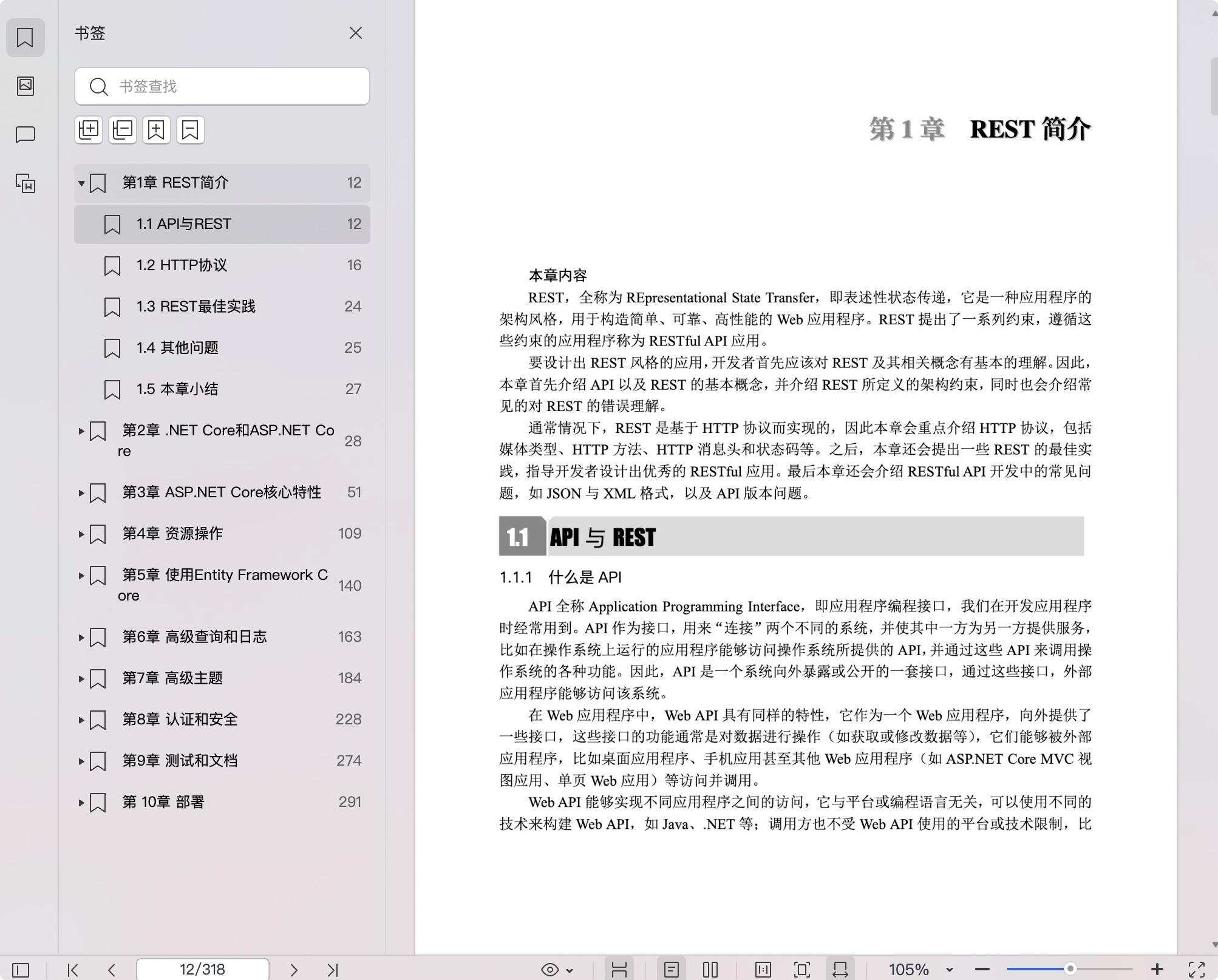
Task: Click the 12/318 page number field
Action: click(x=203, y=969)
